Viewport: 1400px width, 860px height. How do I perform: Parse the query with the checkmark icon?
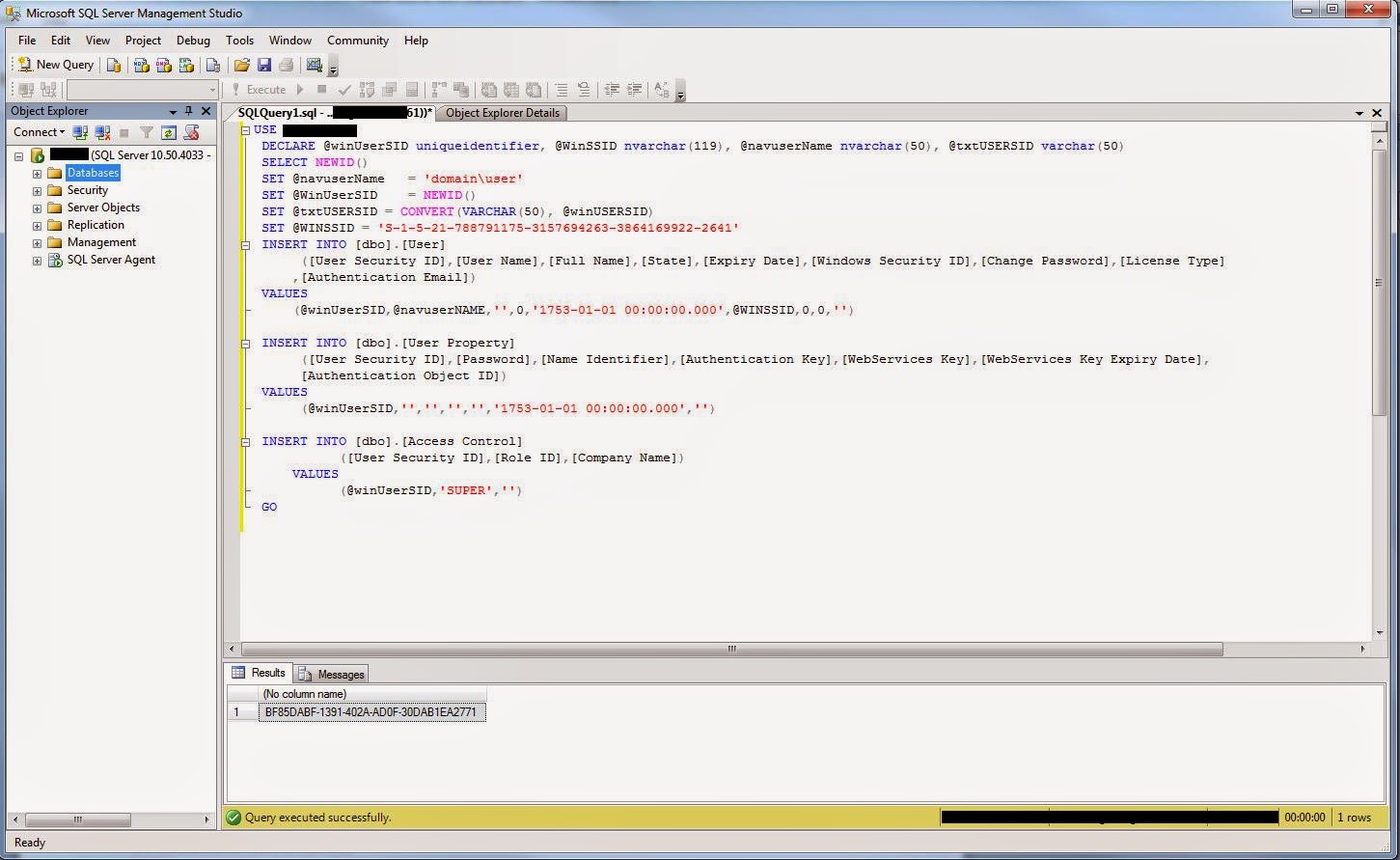(x=344, y=89)
